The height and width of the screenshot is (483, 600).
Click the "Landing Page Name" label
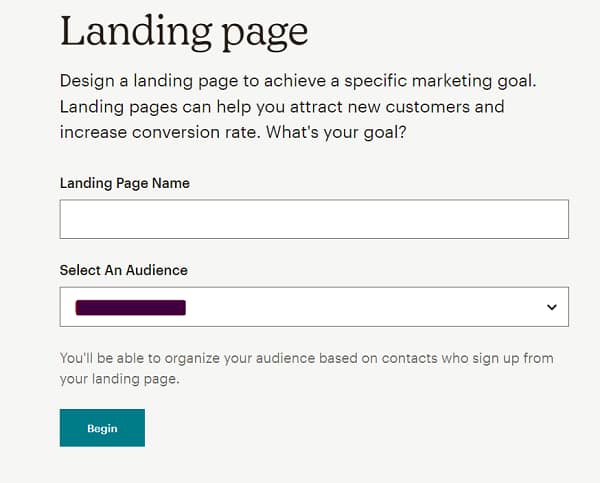pos(125,183)
